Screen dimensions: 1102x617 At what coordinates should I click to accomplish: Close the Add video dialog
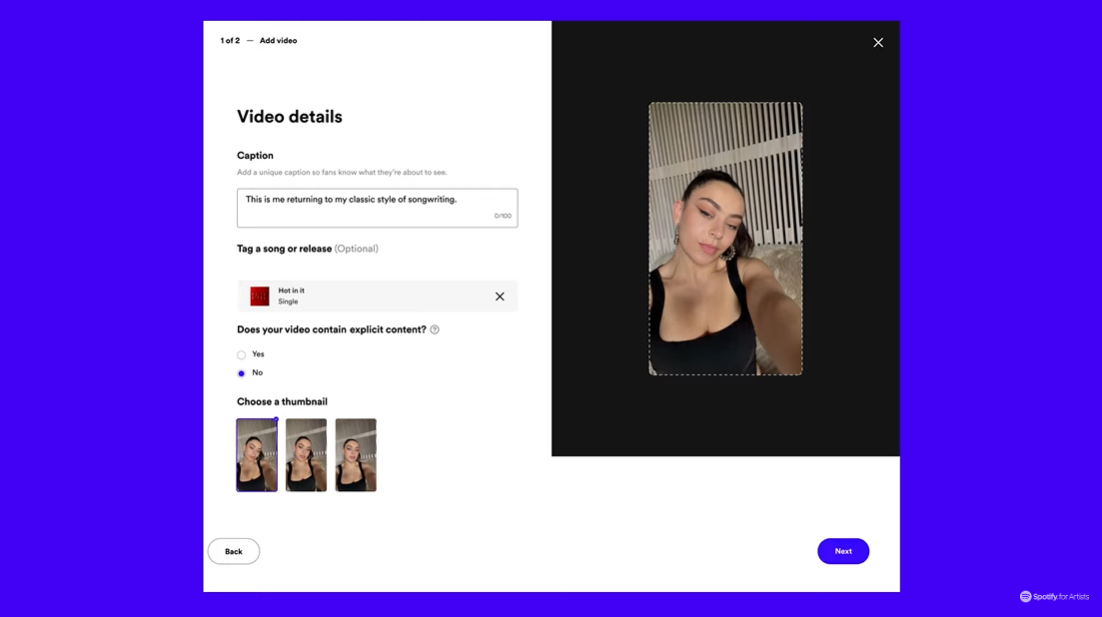click(878, 42)
